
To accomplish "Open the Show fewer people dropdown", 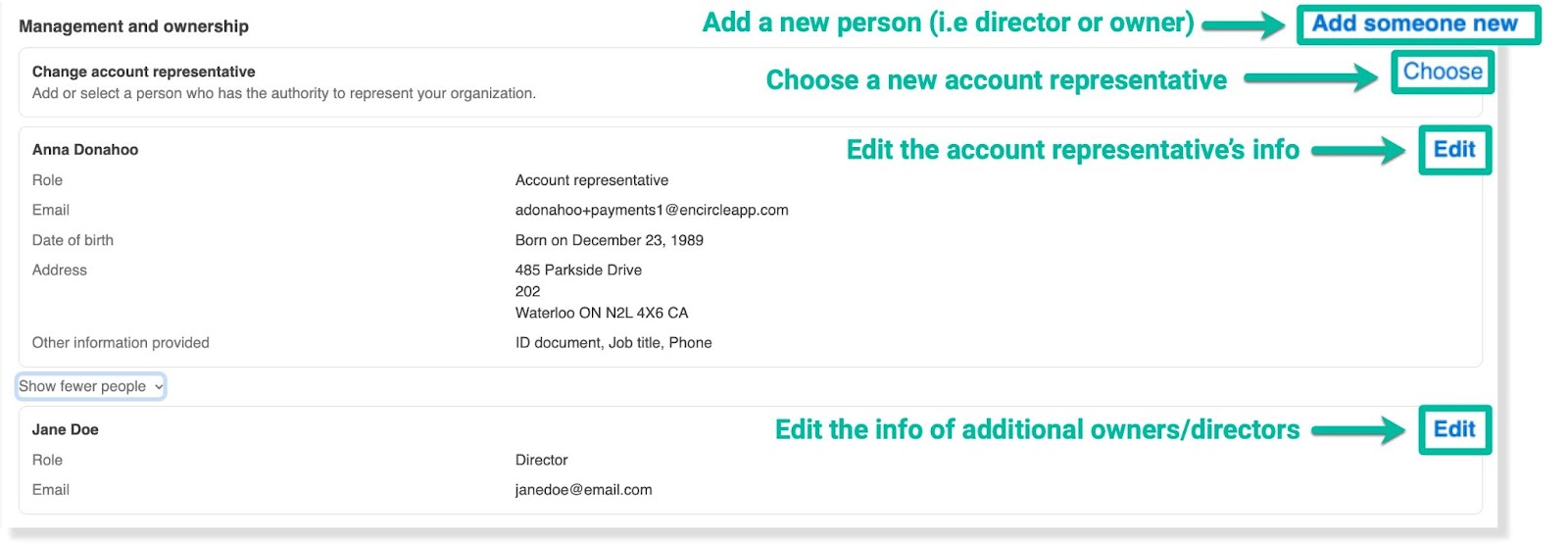I will 90,386.
